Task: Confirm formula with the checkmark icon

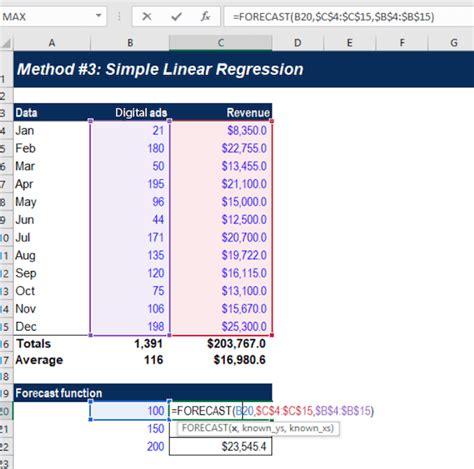Action: click(x=176, y=16)
